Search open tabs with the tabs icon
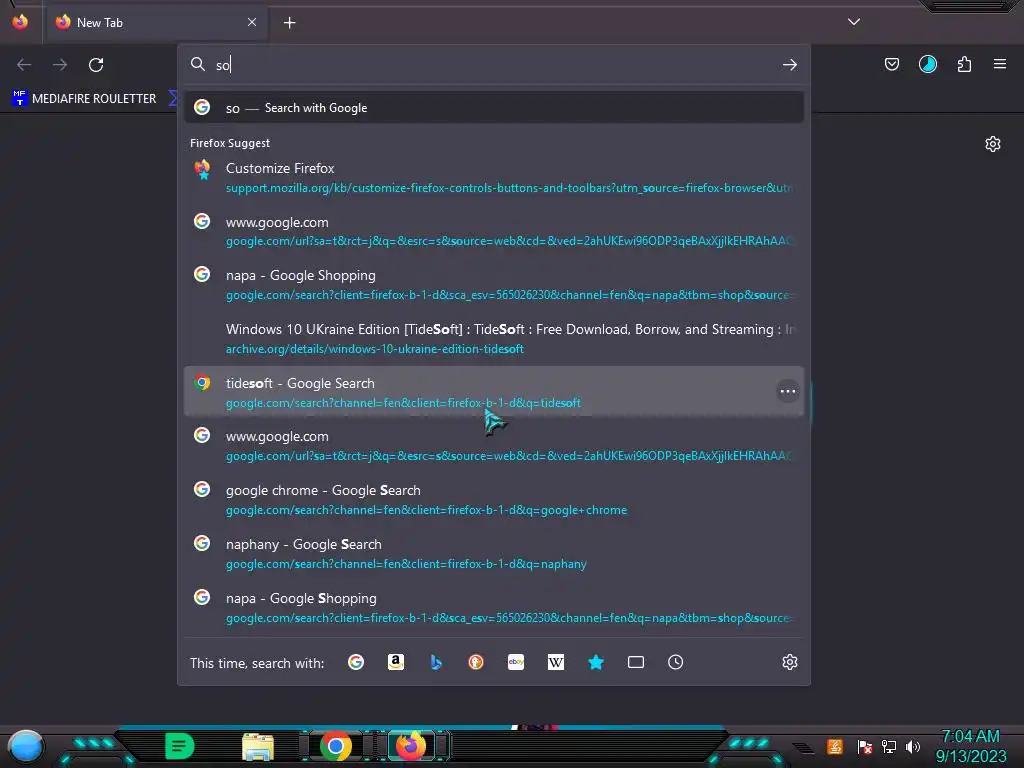Image resolution: width=1024 pixels, height=768 pixels. pyautogui.click(x=635, y=662)
